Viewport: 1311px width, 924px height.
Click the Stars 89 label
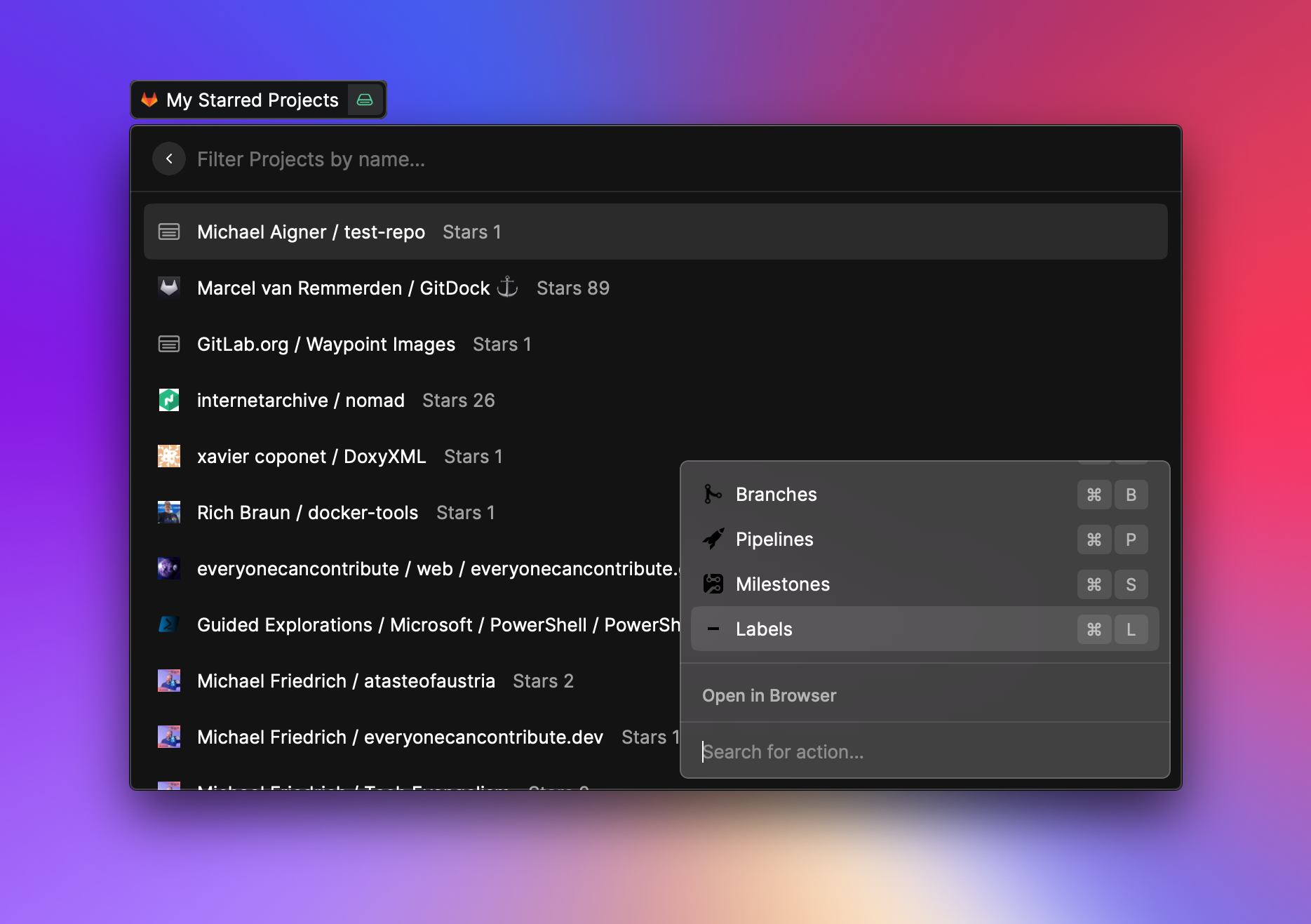click(572, 288)
